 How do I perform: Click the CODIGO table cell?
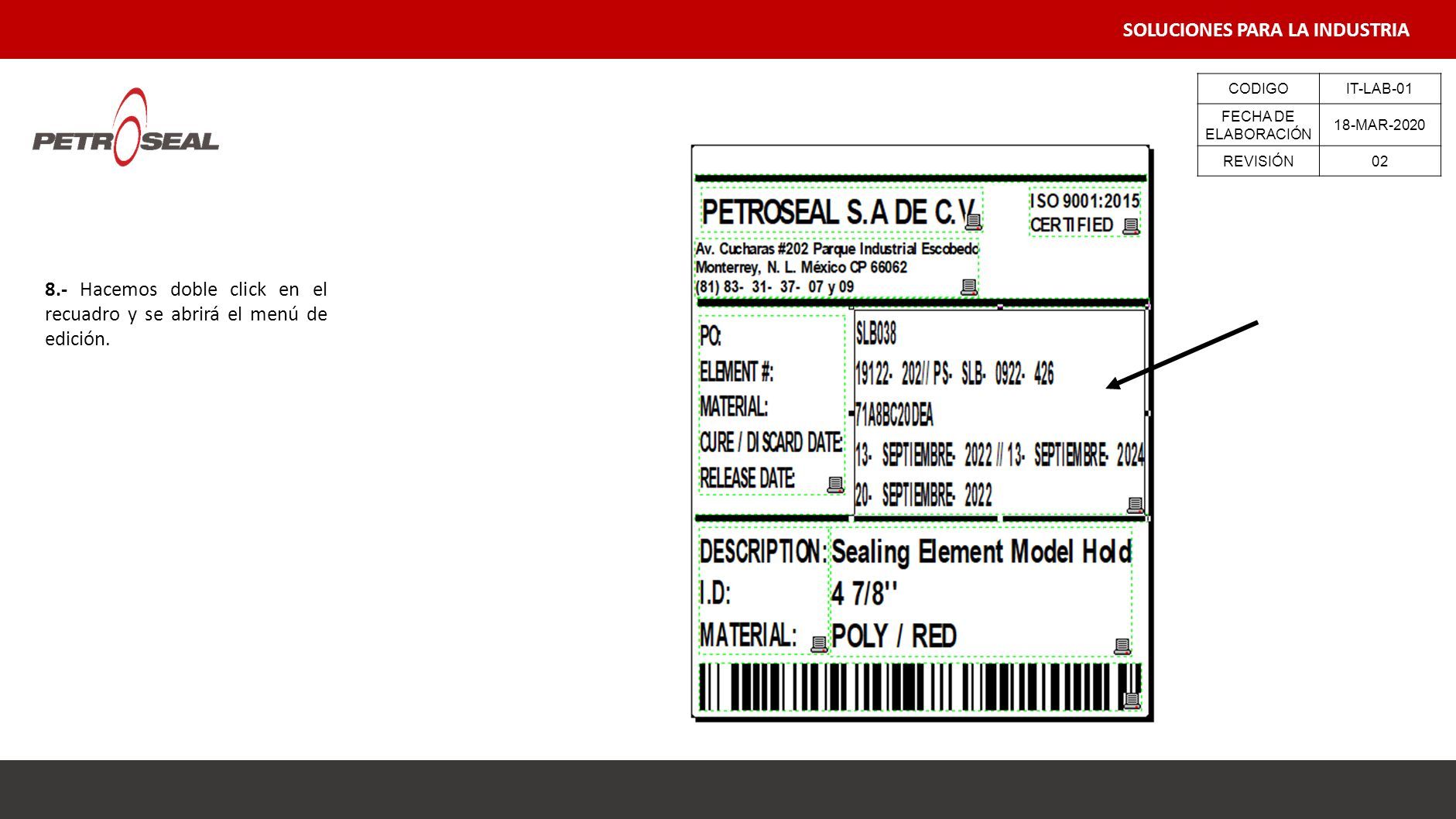click(x=1258, y=88)
